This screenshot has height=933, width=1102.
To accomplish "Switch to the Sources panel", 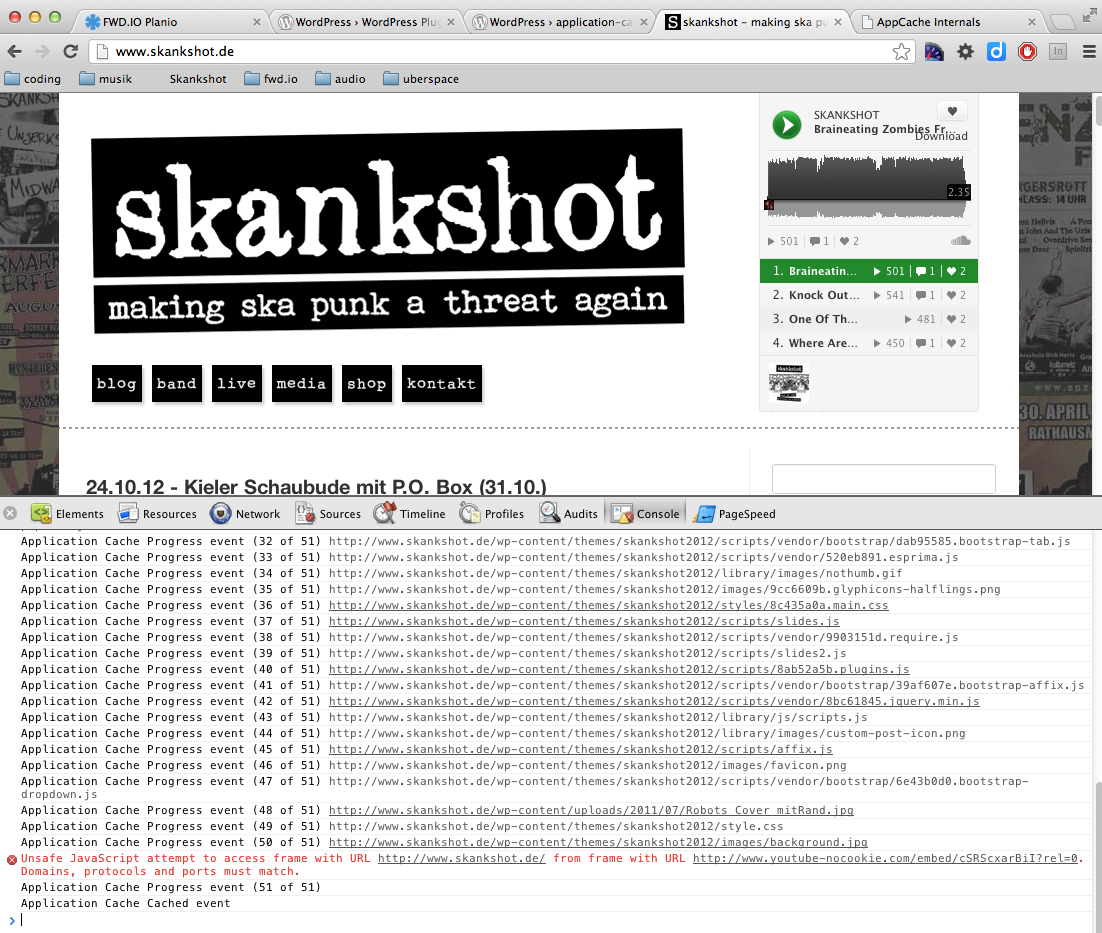I will pyautogui.click(x=328, y=514).
